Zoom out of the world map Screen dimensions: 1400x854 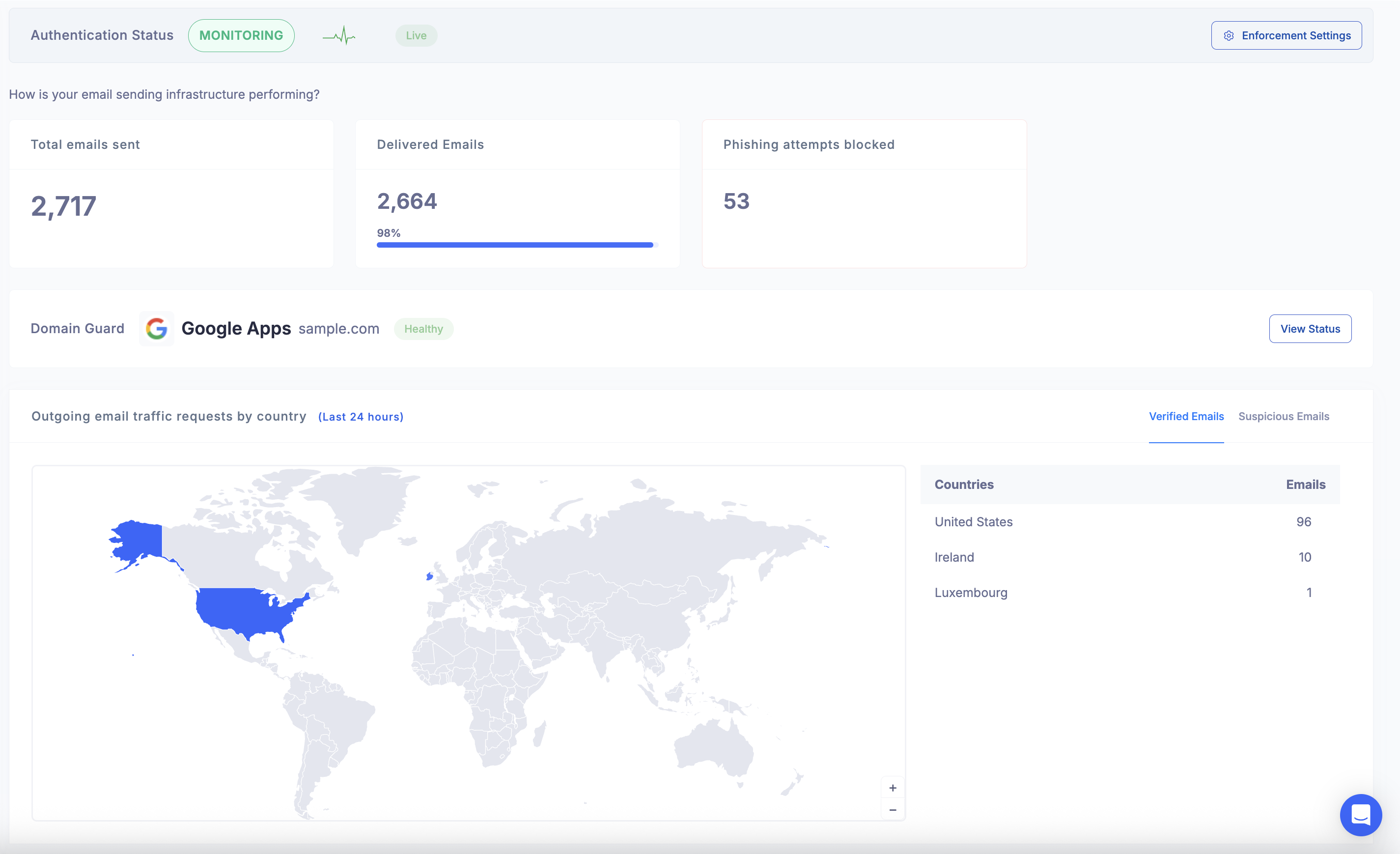[x=893, y=810]
